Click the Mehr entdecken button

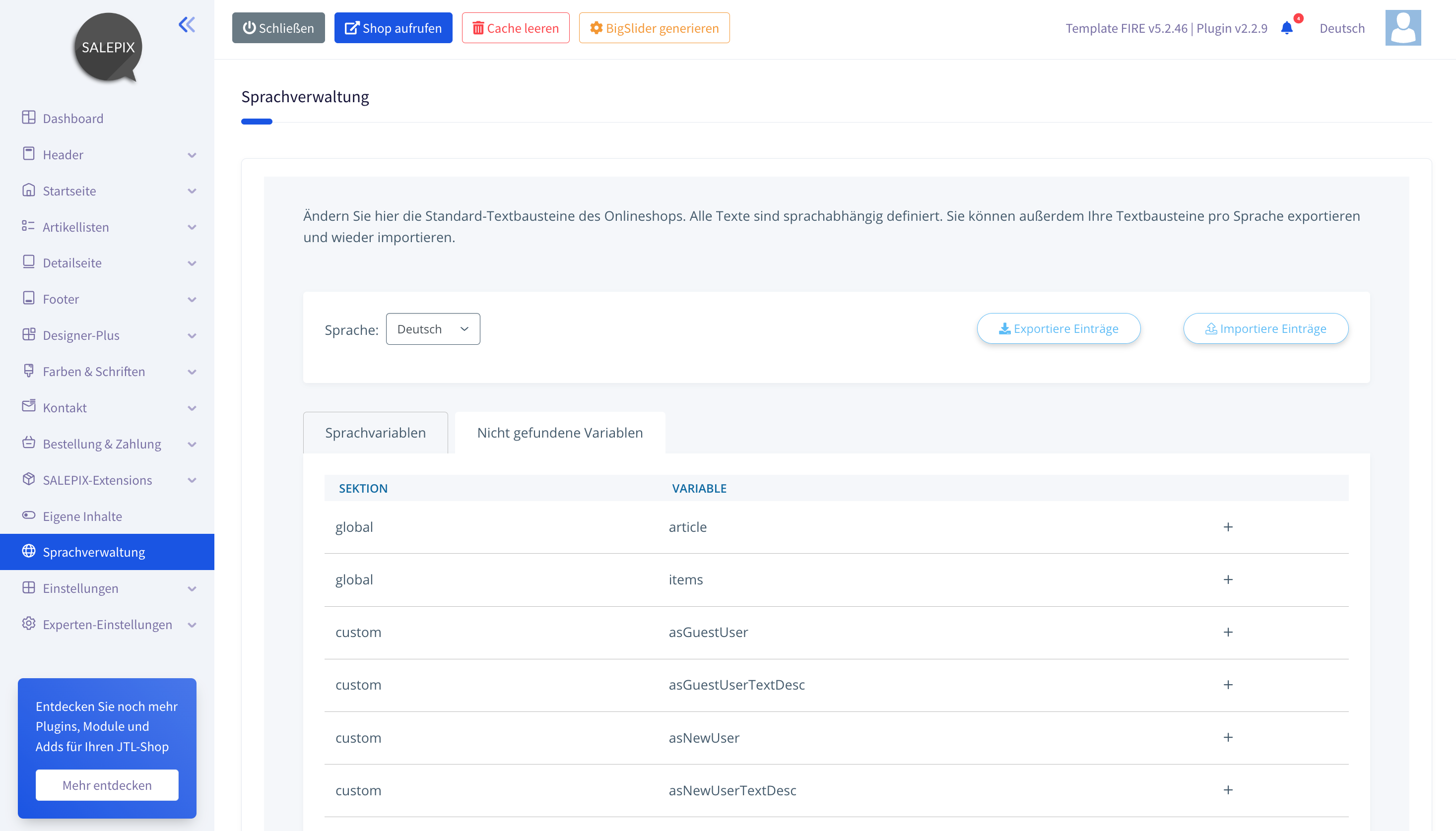point(107,785)
